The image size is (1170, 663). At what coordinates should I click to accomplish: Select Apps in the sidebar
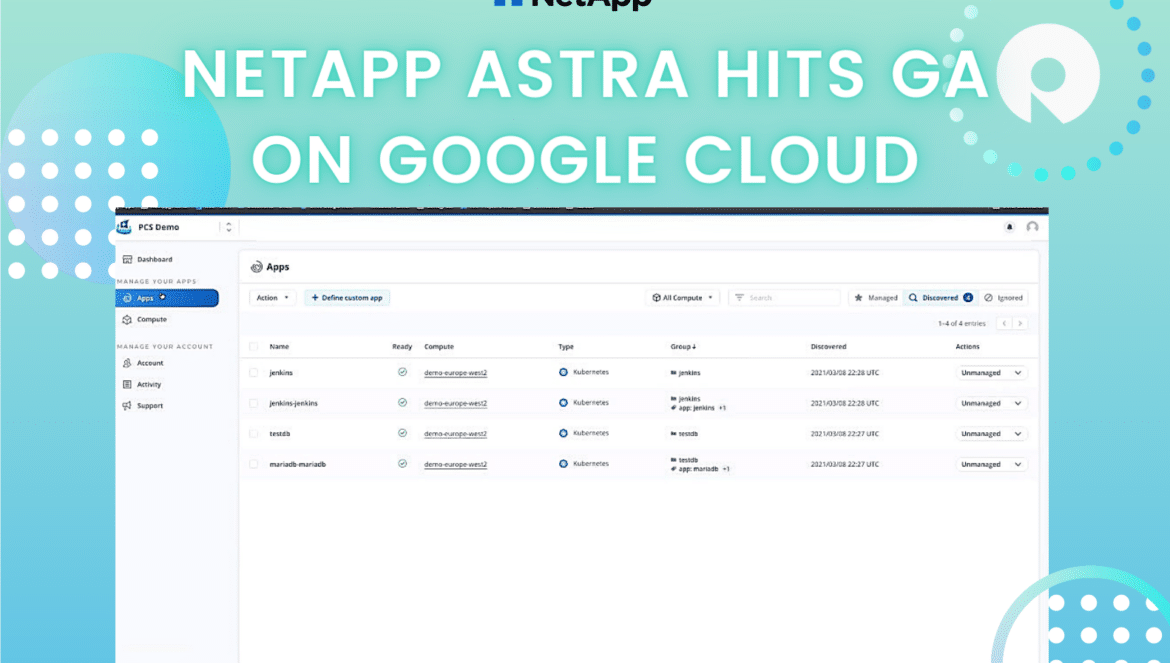pos(167,298)
